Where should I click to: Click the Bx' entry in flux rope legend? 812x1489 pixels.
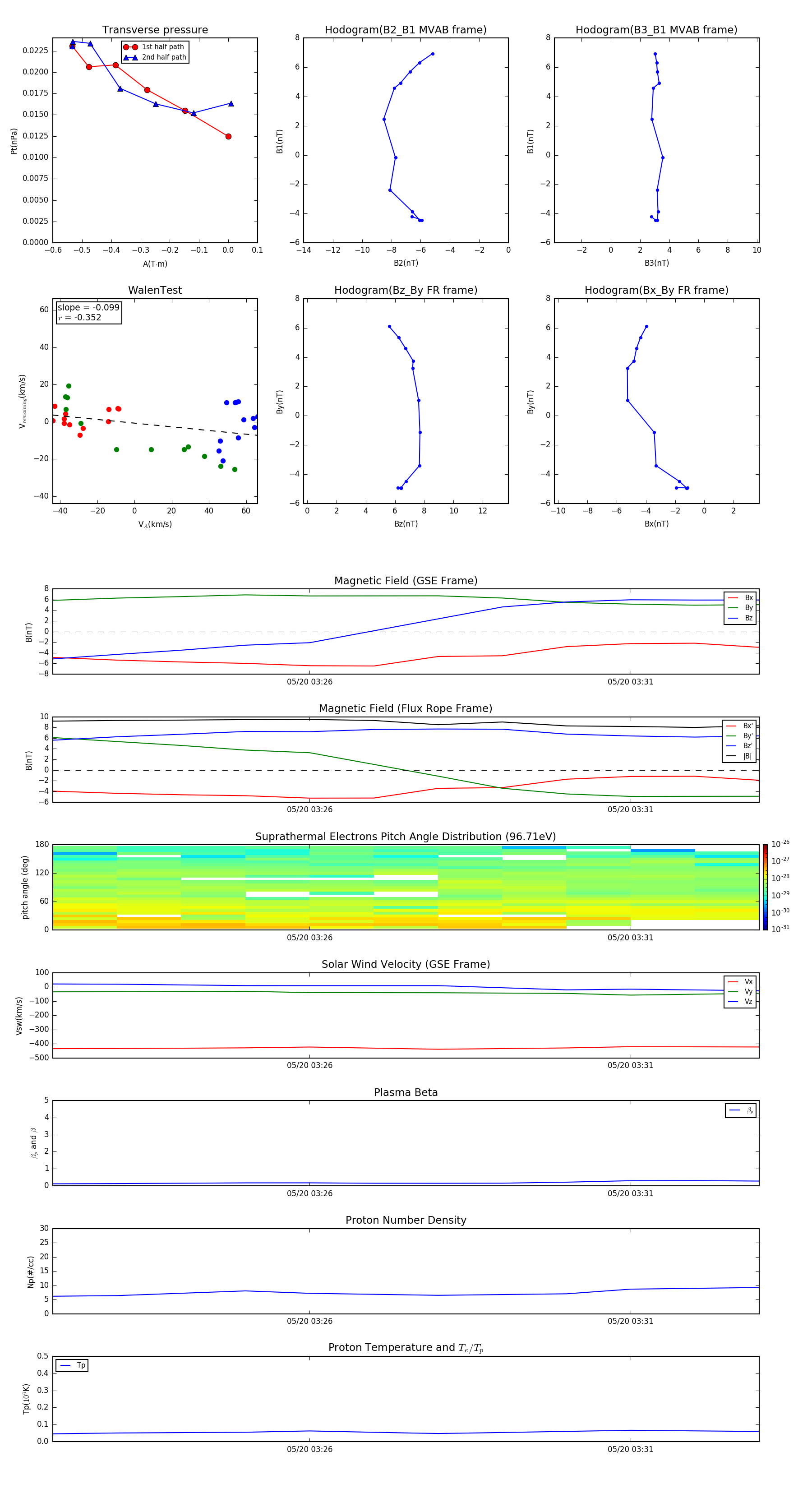point(739,726)
